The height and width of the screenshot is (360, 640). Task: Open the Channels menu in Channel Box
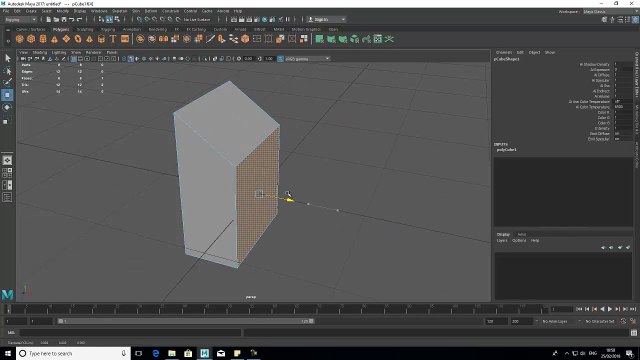[504, 52]
